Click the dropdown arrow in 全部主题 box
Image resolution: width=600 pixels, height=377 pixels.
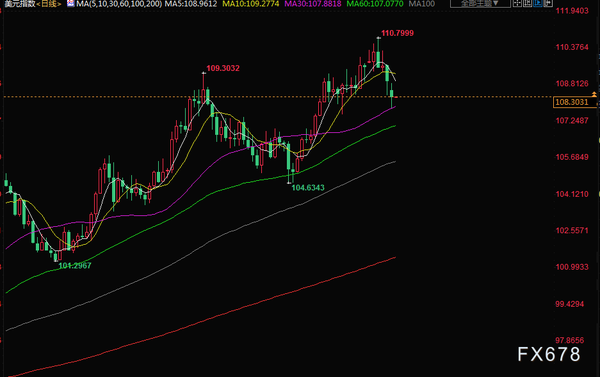[496, 3]
